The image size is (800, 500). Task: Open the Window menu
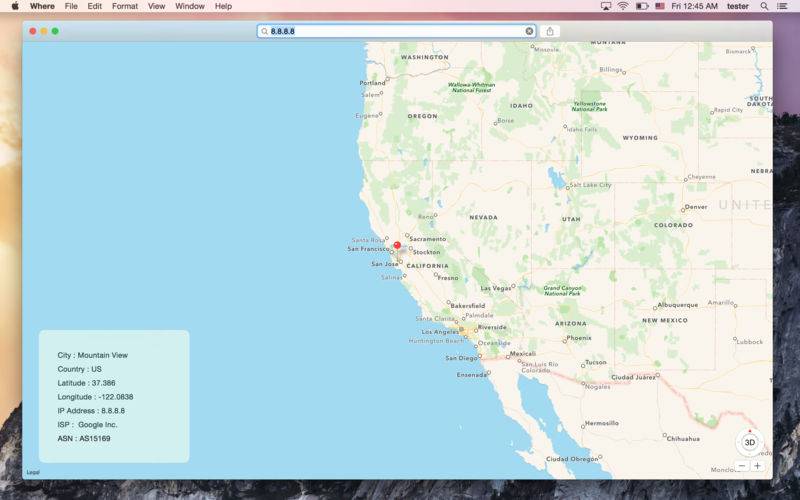point(190,6)
